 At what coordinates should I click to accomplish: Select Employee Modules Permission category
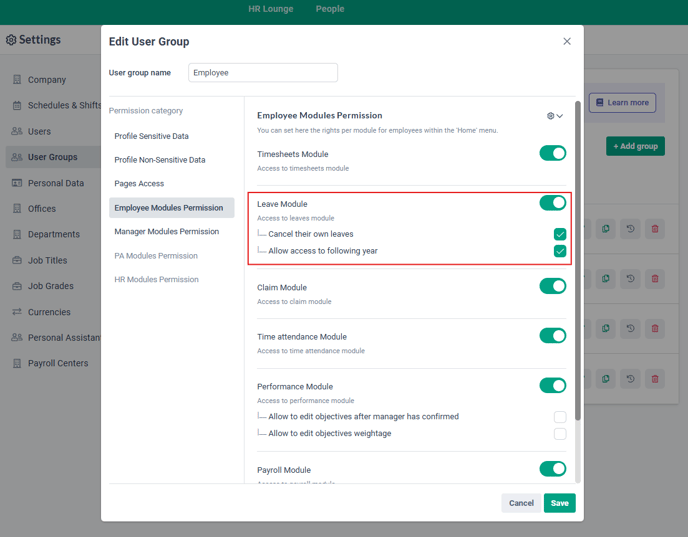172,208
